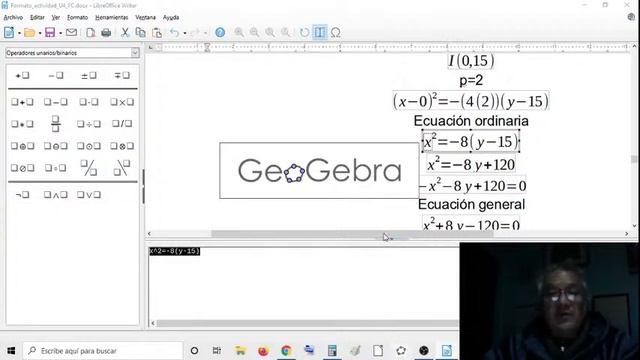Open the Ayuda menu

(x=171, y=18)
